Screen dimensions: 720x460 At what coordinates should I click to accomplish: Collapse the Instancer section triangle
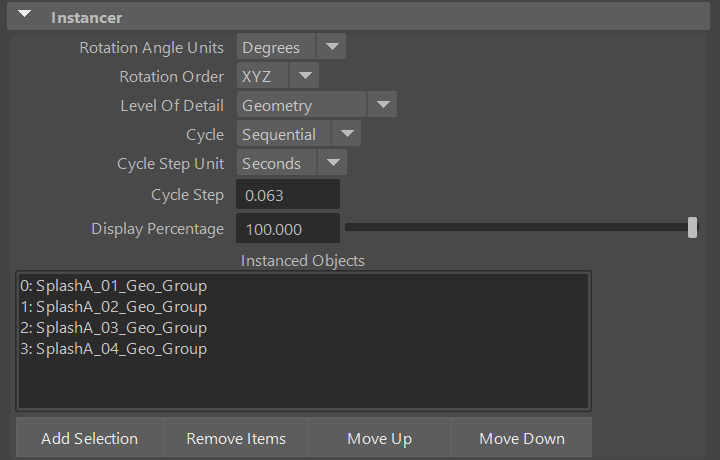point(25,16)
